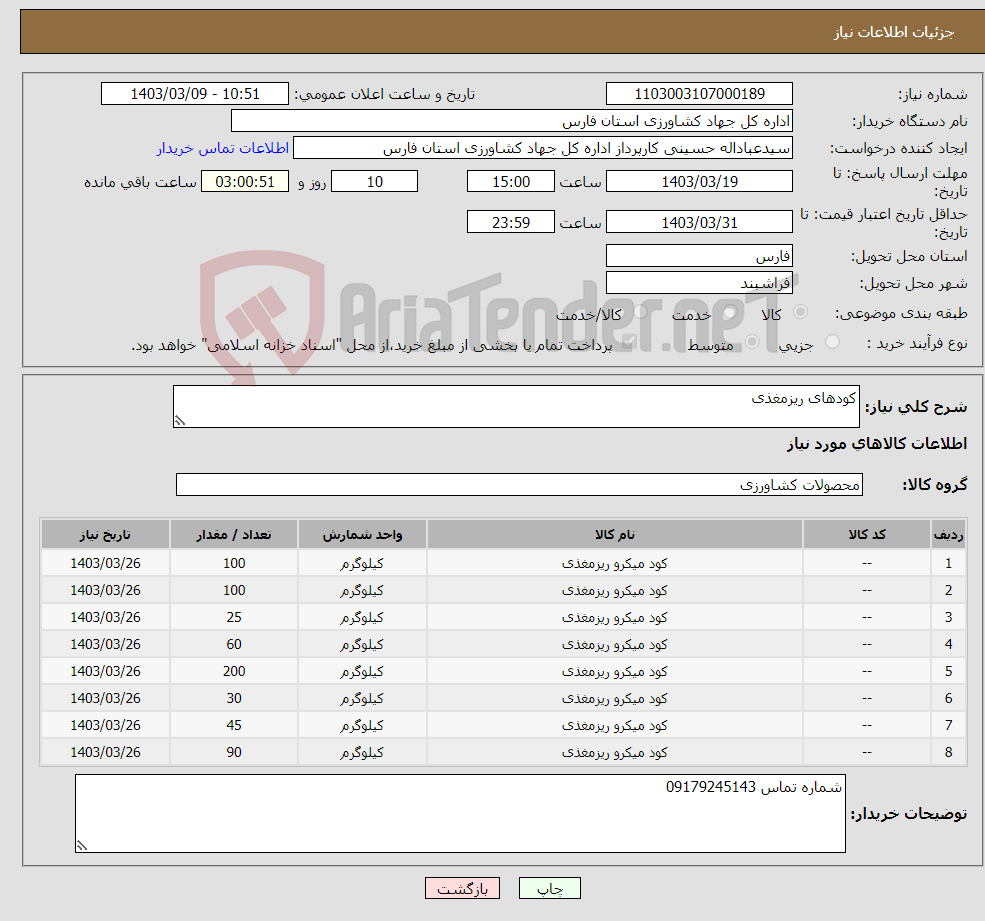Click the price validity date 1403/03/31
This screenshot has width=985, height=921.
[x=699, y=222]
